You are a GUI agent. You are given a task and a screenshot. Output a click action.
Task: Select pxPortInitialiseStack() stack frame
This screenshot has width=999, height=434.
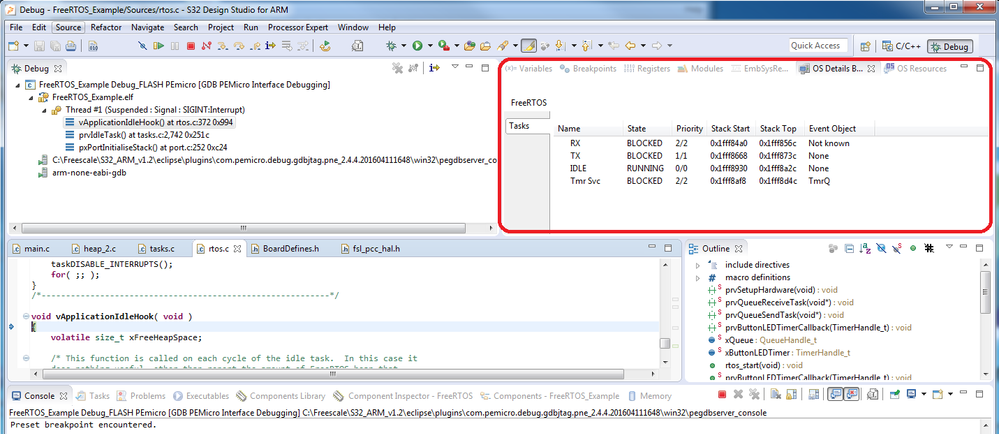(145, 147)
